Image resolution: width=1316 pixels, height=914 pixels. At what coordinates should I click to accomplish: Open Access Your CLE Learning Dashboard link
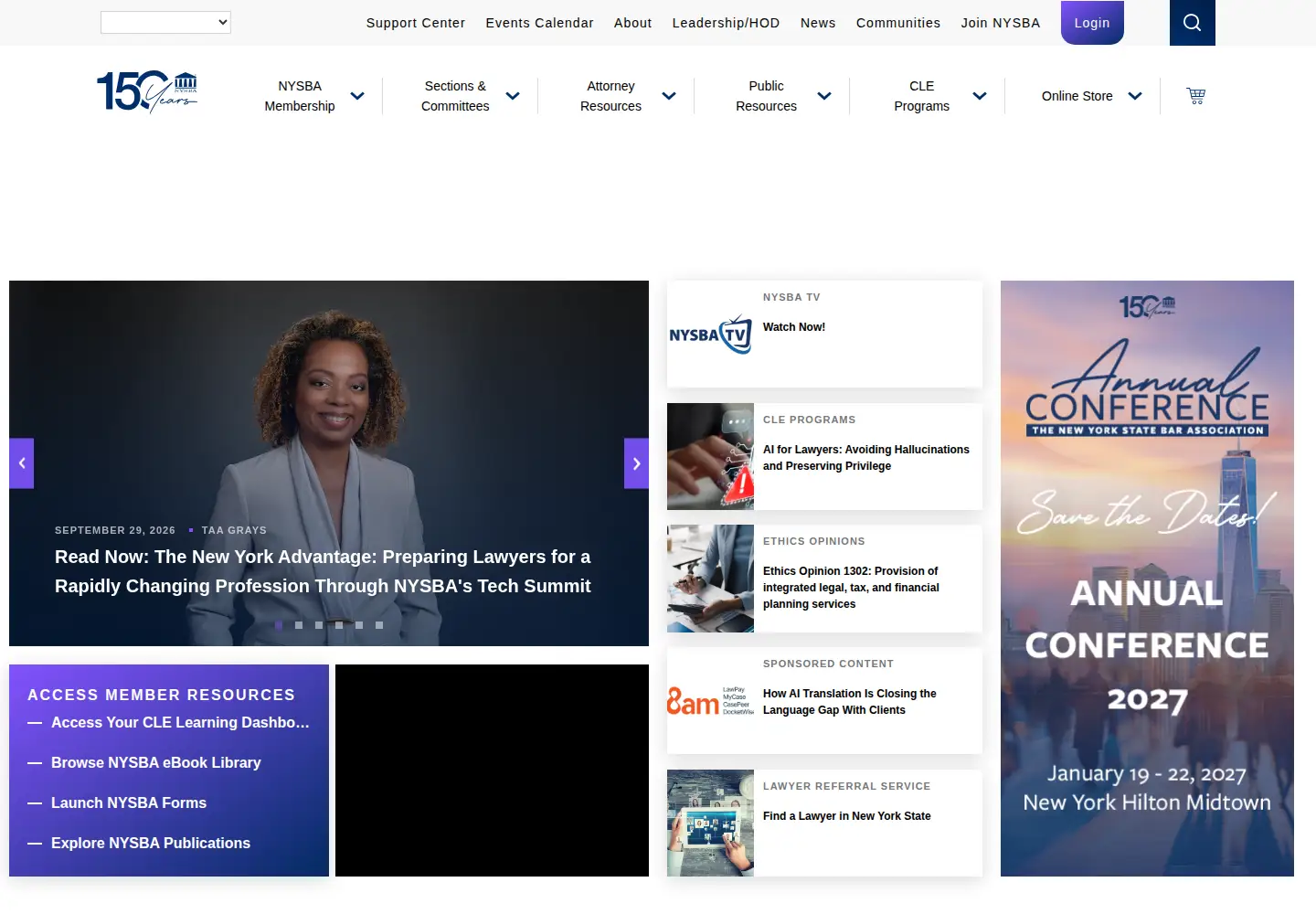180,722
